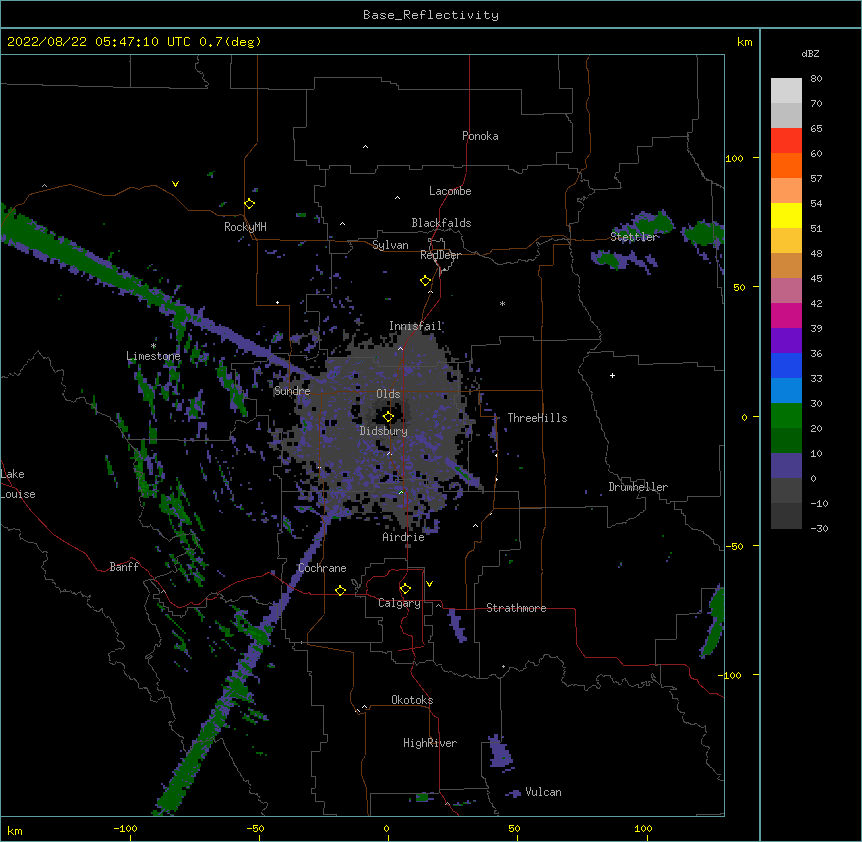Viewport: 862px width, 842px height.
Task: Click the Didsbury label
Action: tap(383, 431)
